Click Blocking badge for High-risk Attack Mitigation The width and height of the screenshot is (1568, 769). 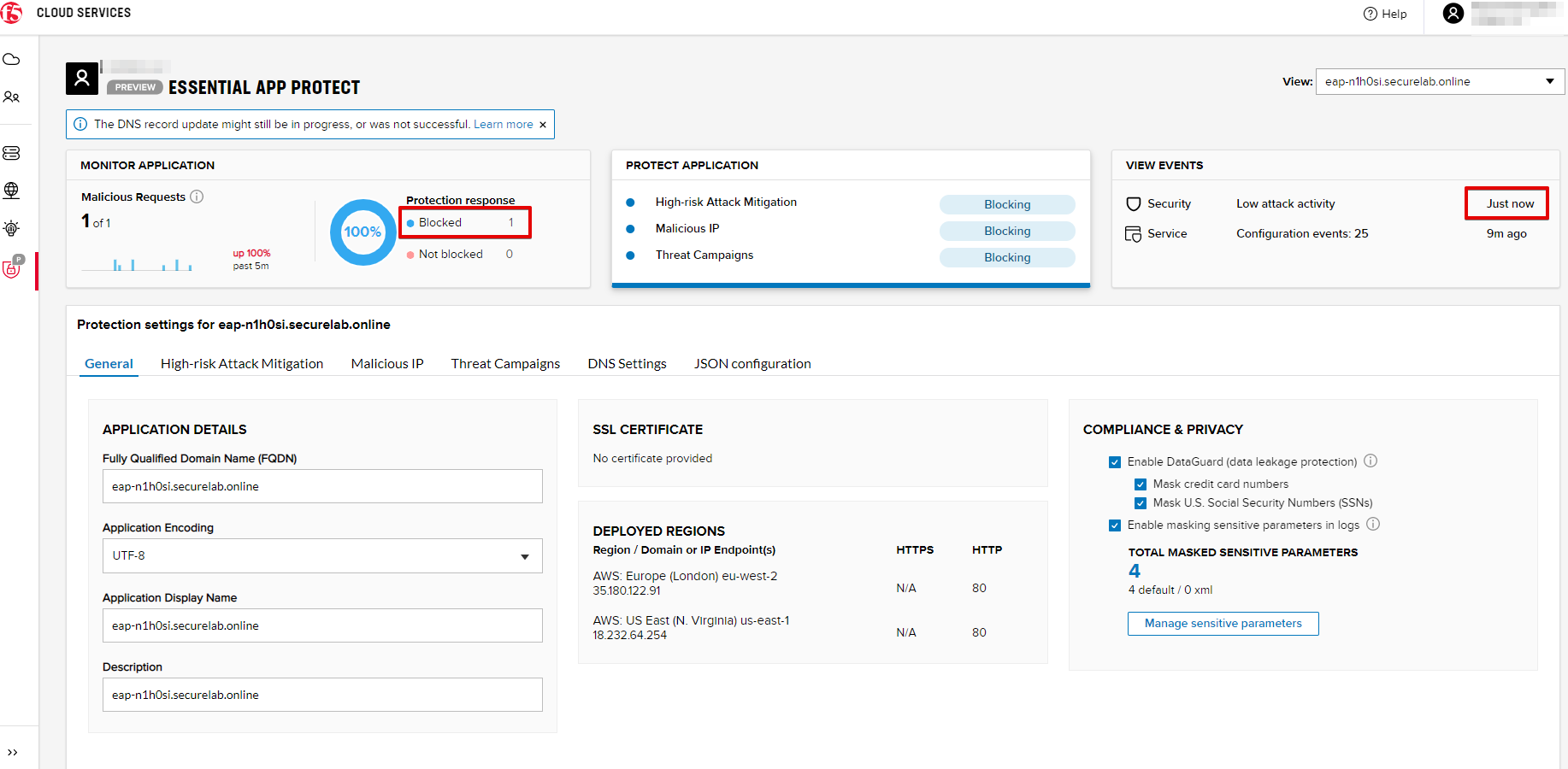(x=1007, y=204)
